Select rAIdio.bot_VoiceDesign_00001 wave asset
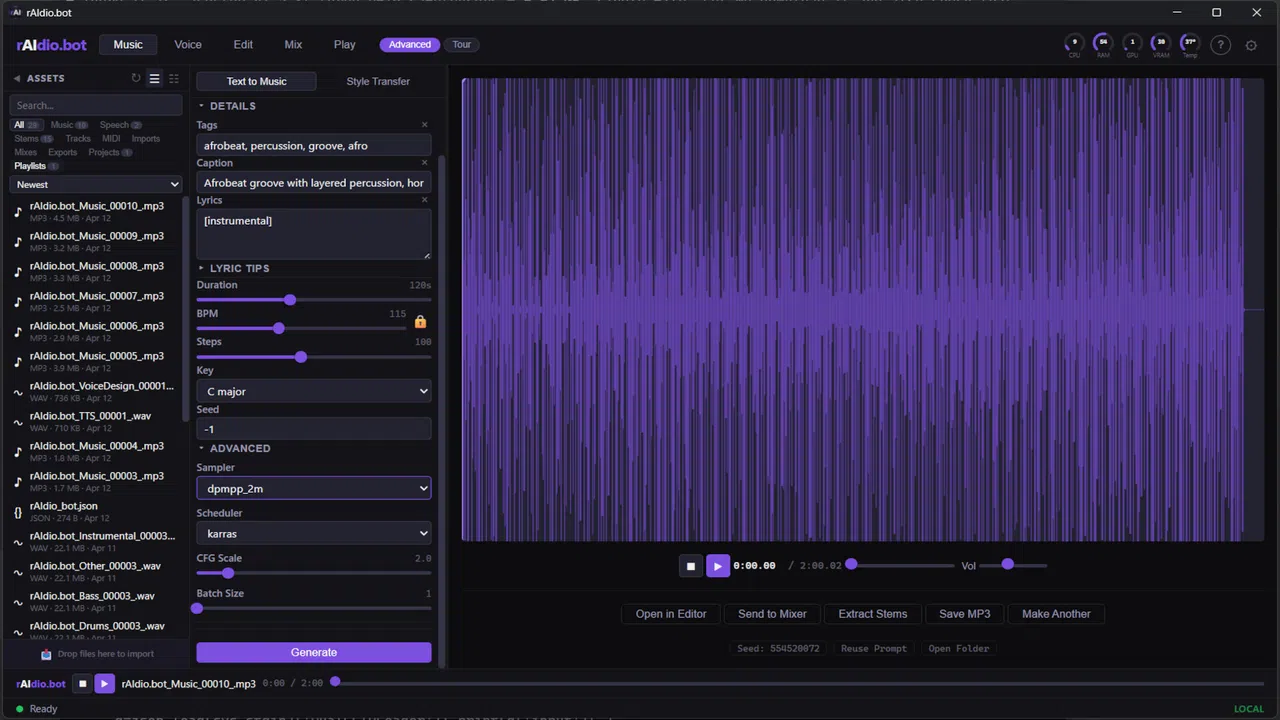The image size is (1280, 720). tap(96, 391)
